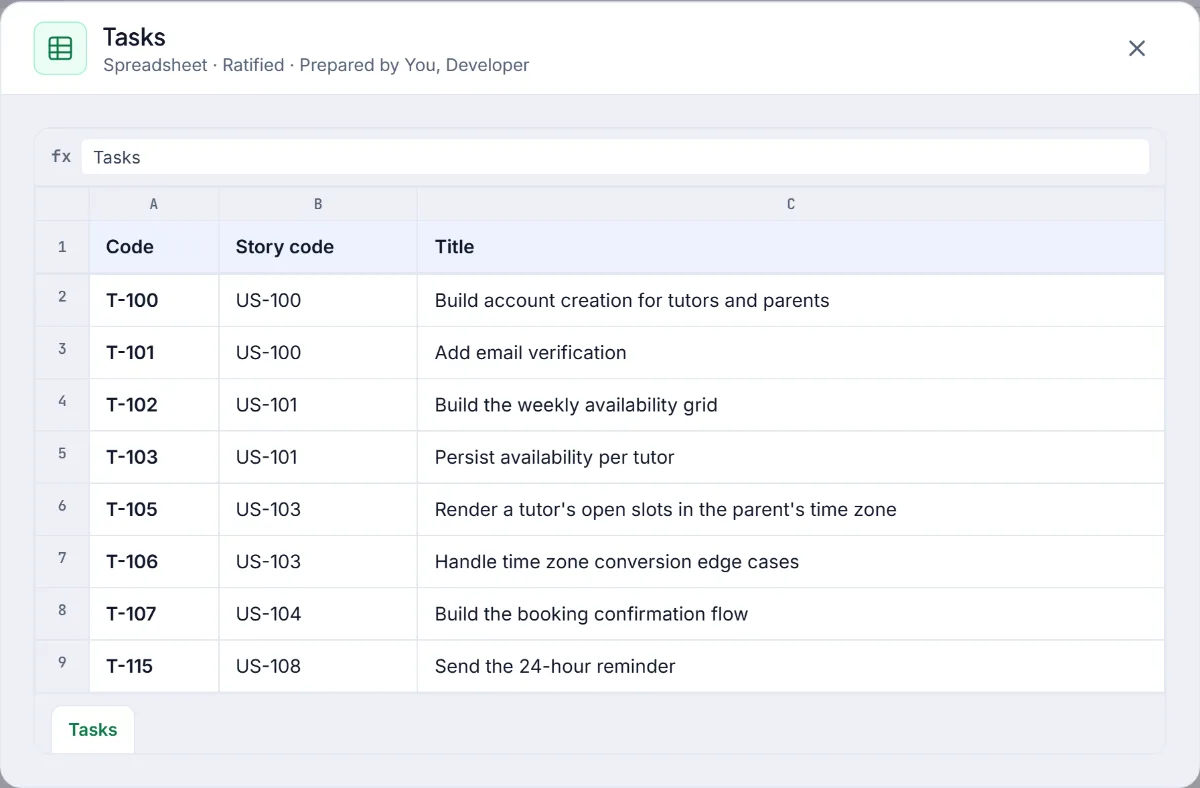1200x788 pixels.
Task: Click the fx formula label
Action: click(x=61, y=156)
